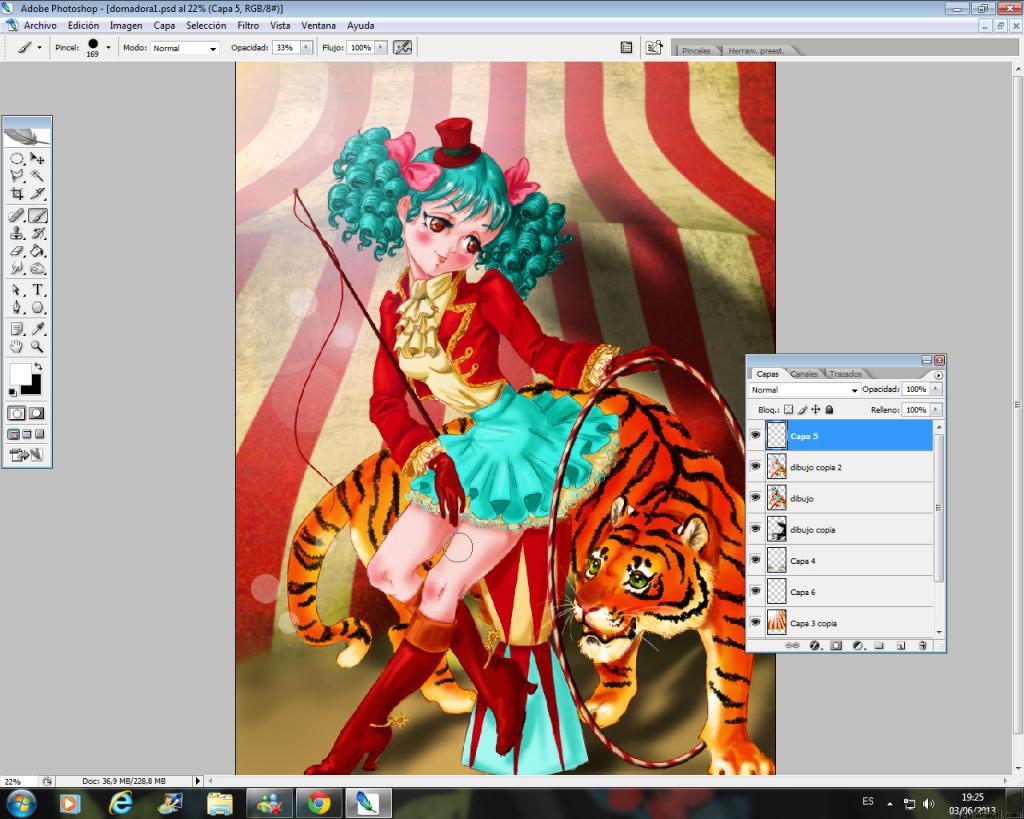Expand the Flujo slider arrow
The image size is (1024, 819).
[381, 48]
